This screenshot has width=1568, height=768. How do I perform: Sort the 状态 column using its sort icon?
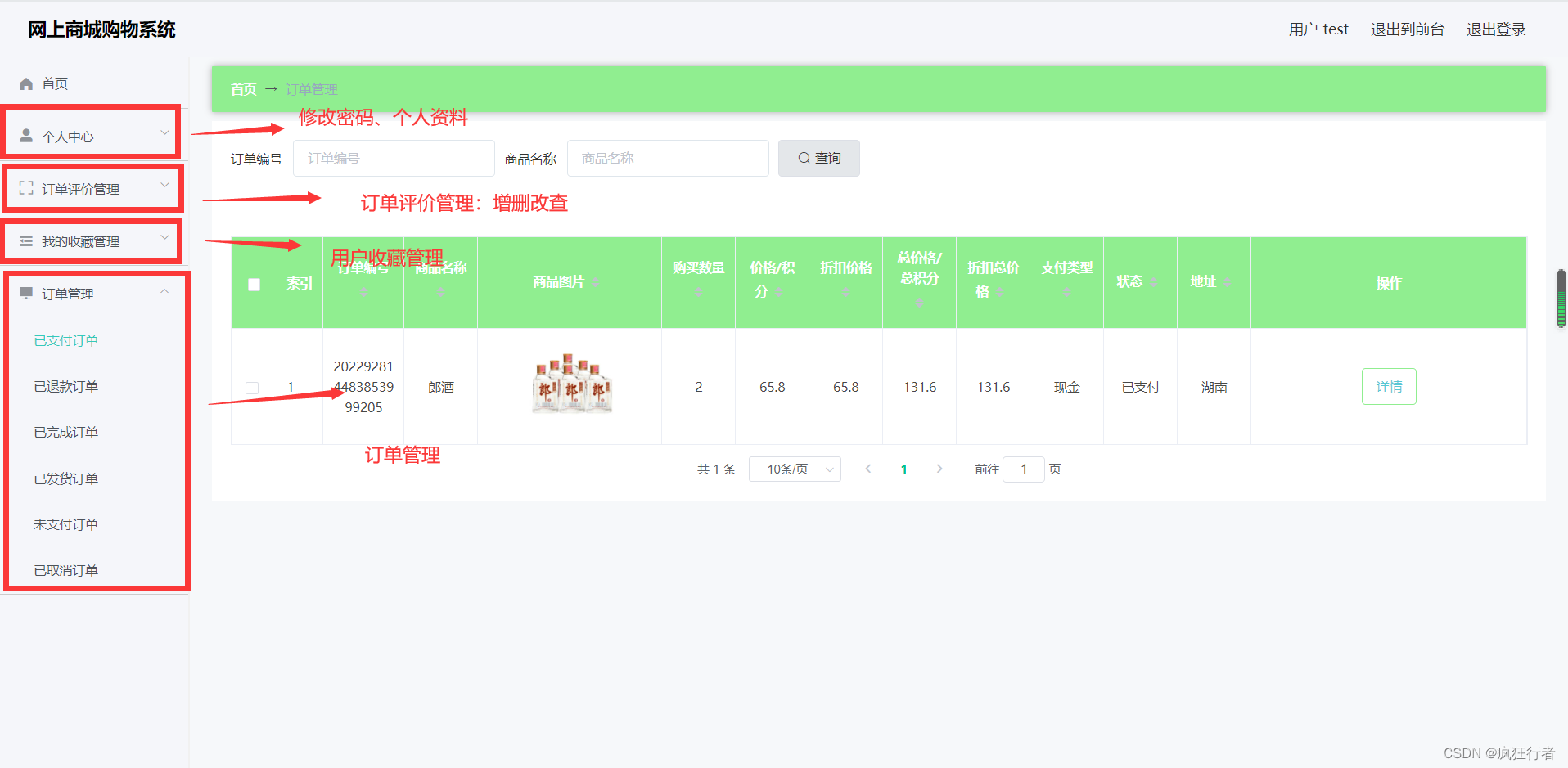coord(1155,281)
